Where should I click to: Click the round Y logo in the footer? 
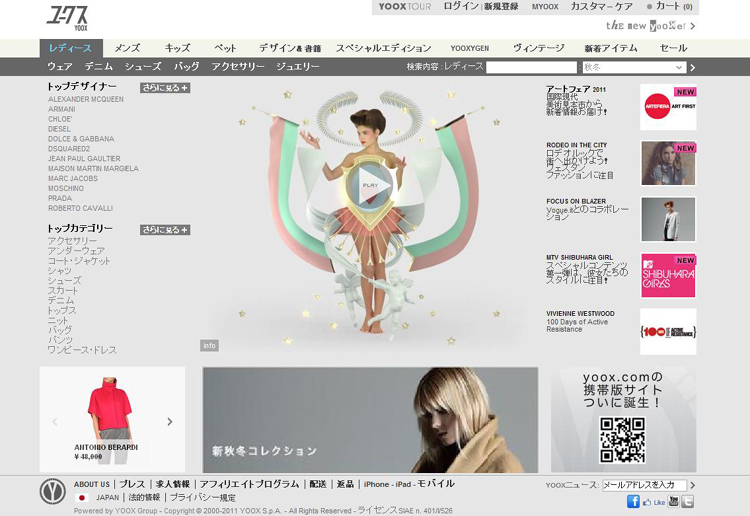[x=52, y=491]
